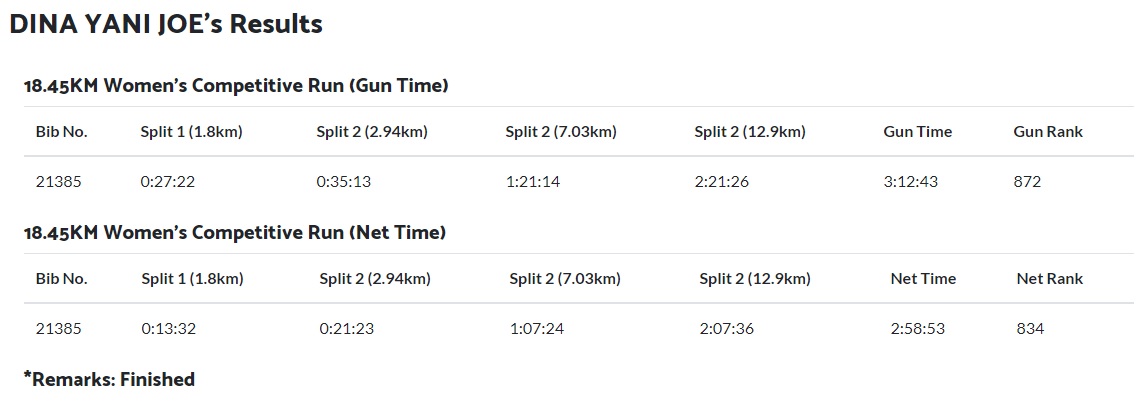Select the 2:07:36 split time

pos(726,328)
